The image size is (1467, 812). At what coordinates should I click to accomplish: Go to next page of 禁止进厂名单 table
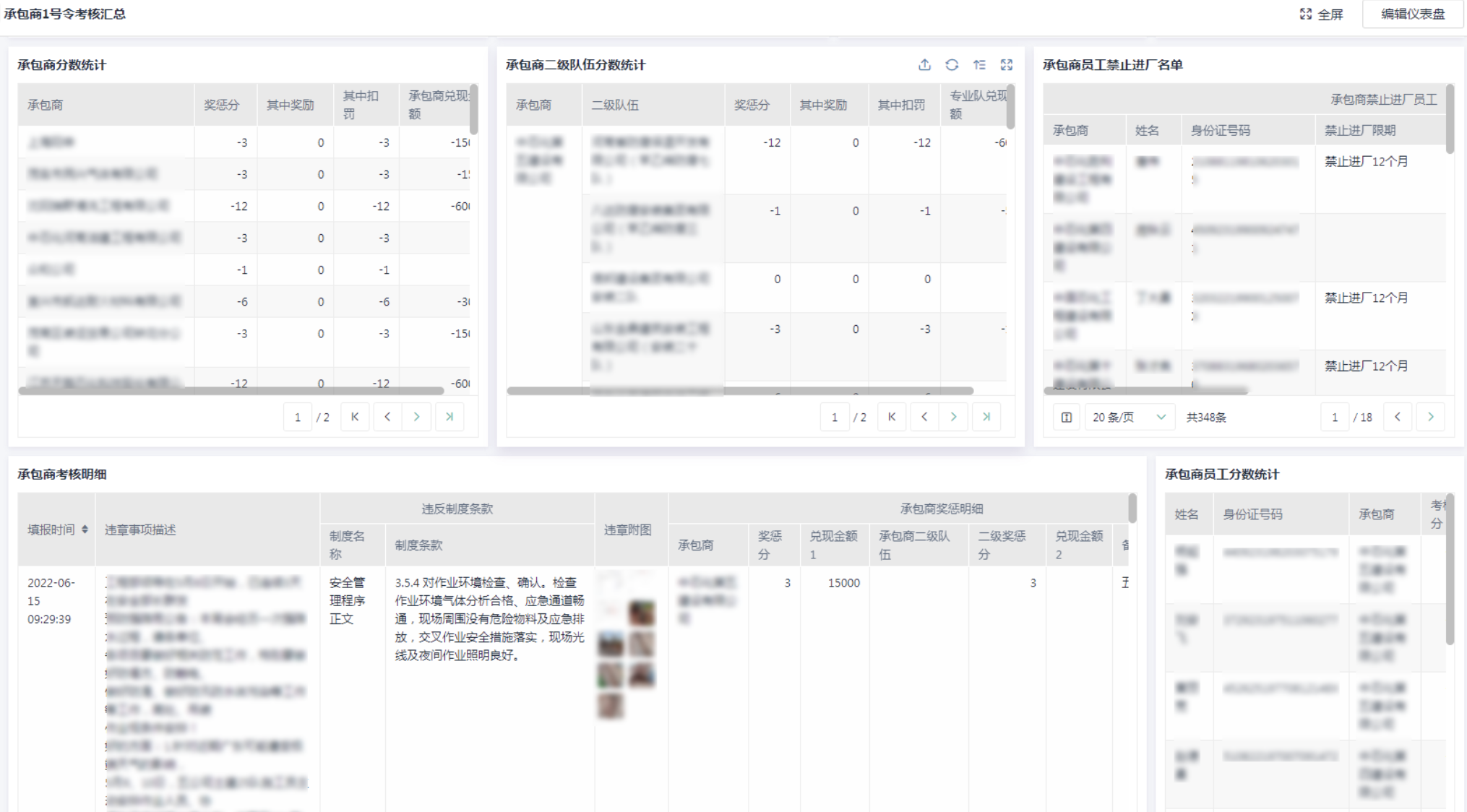pyautogui.click(x=1430, y=417)
